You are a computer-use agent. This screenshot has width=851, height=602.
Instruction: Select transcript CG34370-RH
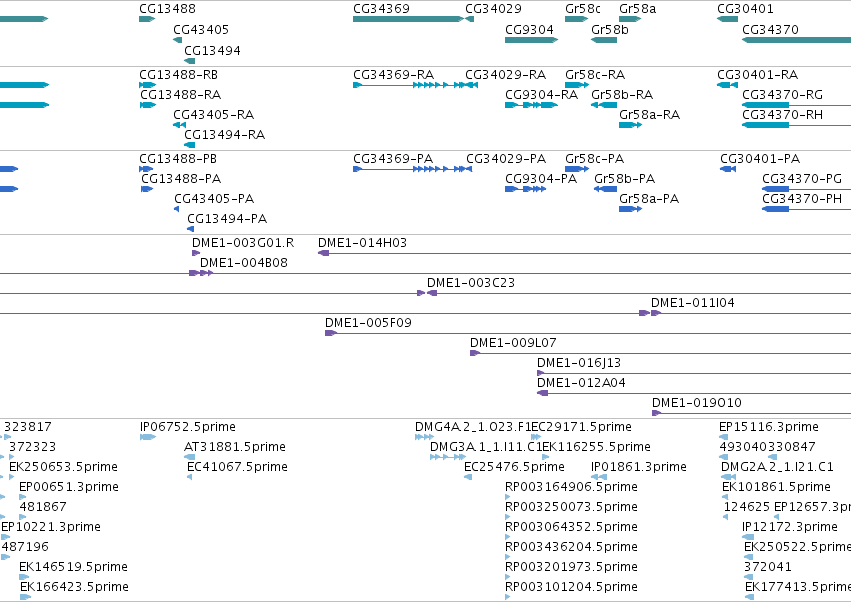click(x=783, y=115)
